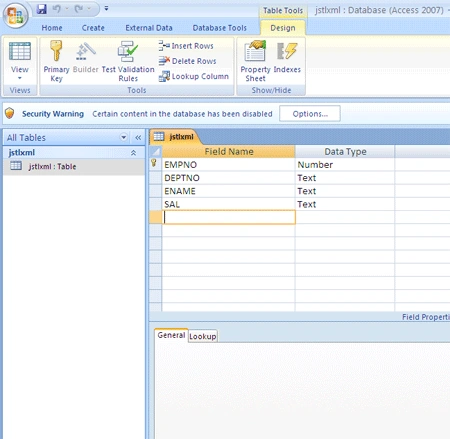
Task: Switch to the Lookup properties tab
Action: point(202,336)
